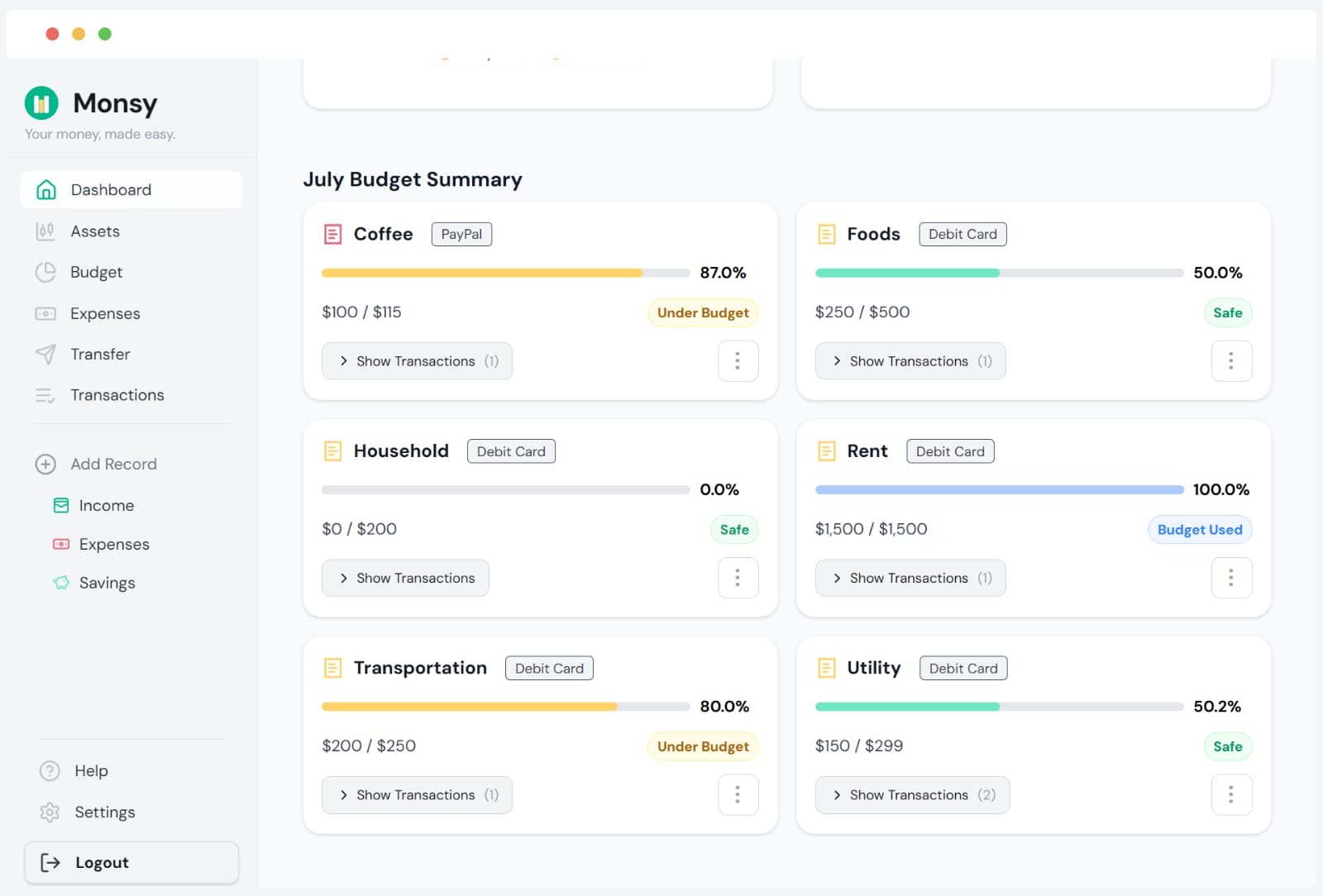Select Expenses under Add Record
This screenshot has height=896, width=1323.
click(x=114, y=544)
